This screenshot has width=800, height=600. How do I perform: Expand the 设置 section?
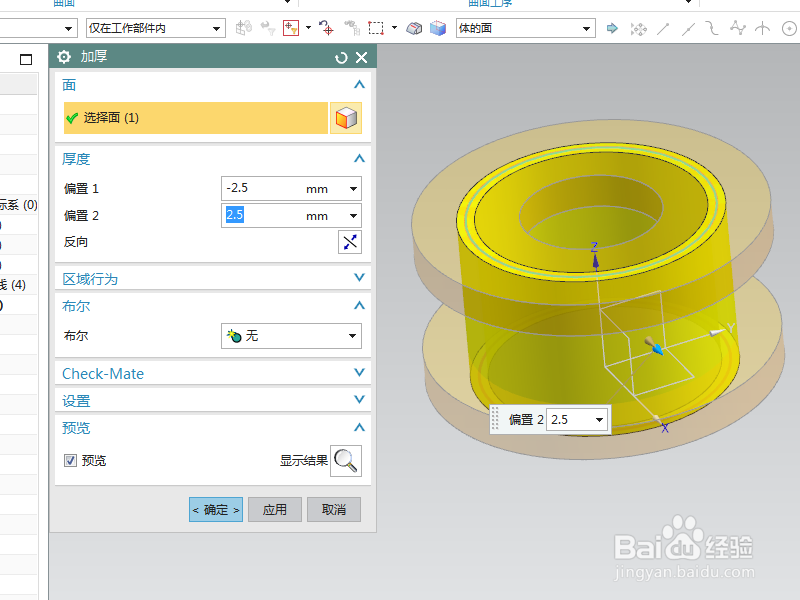359,399
